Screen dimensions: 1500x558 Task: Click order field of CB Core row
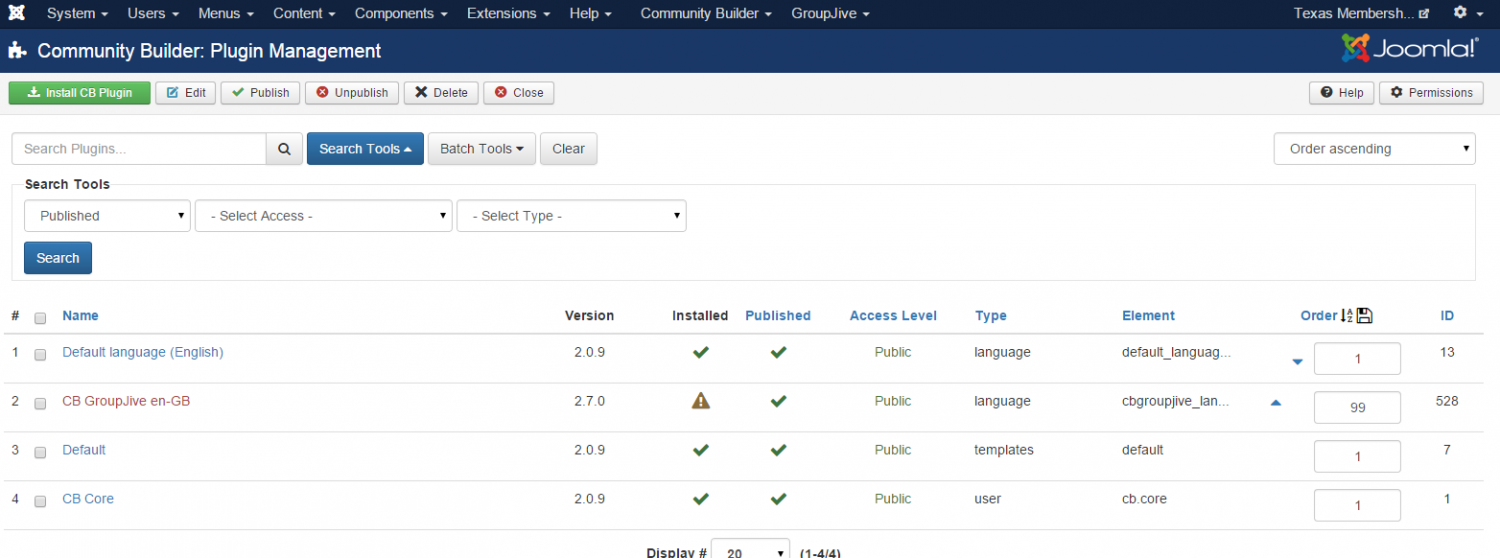click(1357, 505)
